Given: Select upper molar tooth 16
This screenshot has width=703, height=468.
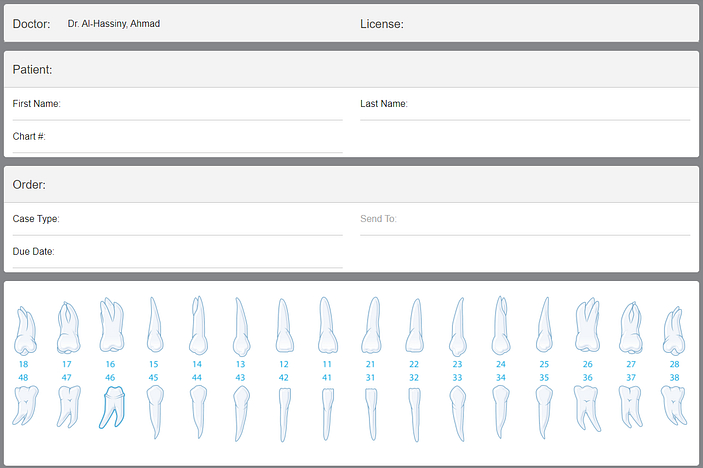Looking at the screenshot, I should pyautogui.click(x=110, y=326).
